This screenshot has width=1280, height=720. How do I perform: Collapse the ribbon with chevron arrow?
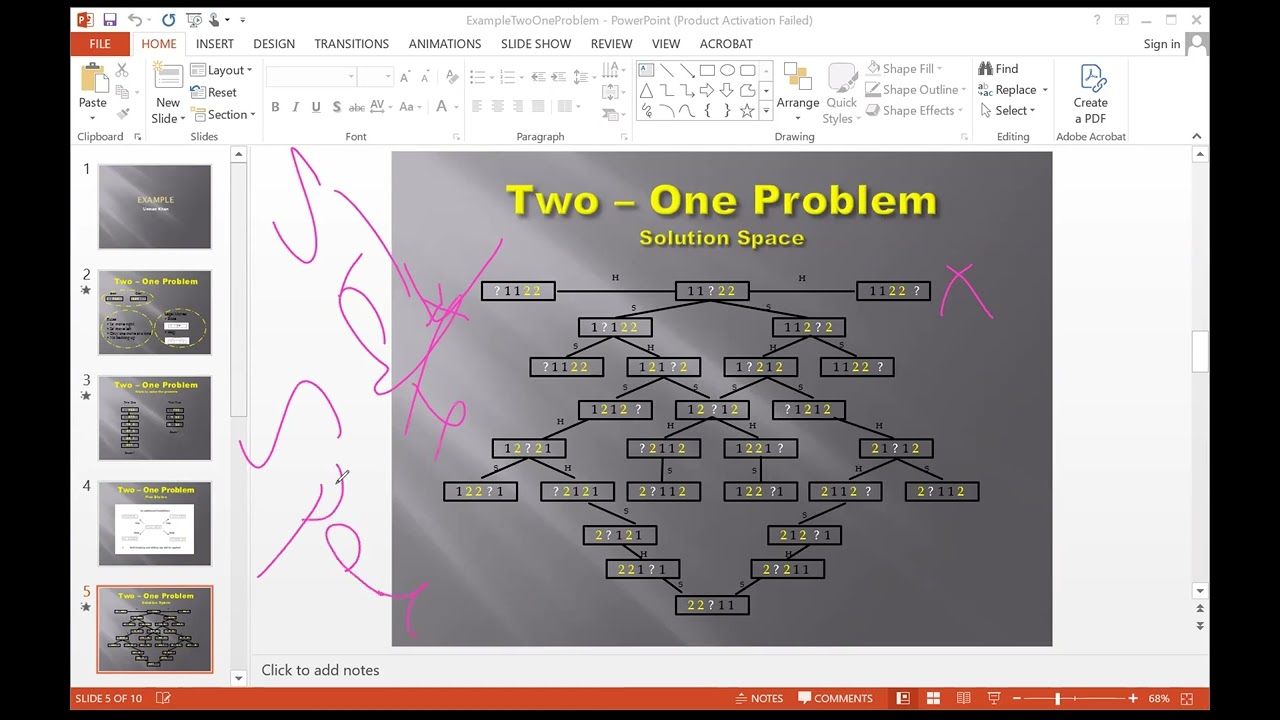pos(1196,136)
